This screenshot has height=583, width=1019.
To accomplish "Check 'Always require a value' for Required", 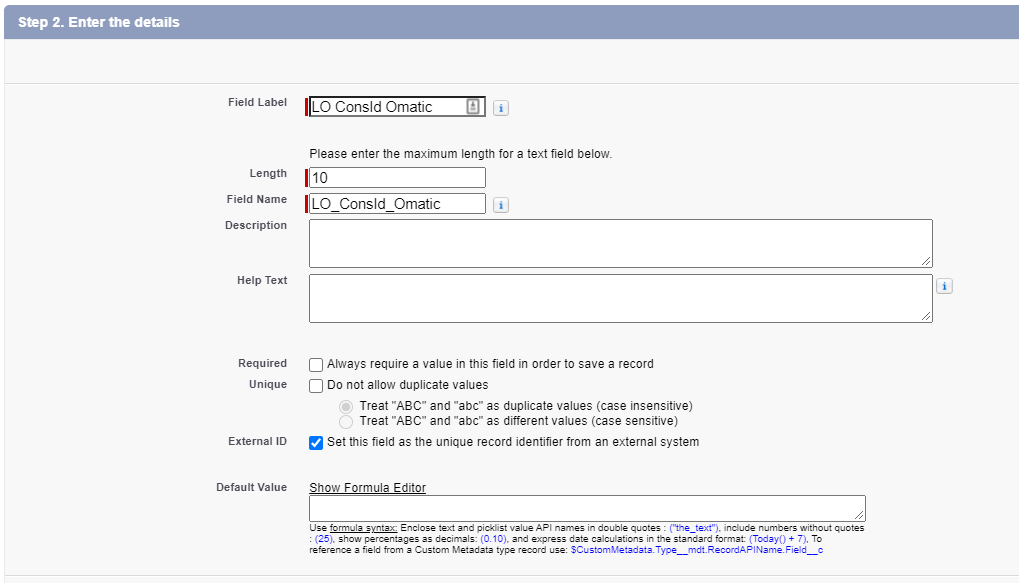I will (x=316, y=364).
